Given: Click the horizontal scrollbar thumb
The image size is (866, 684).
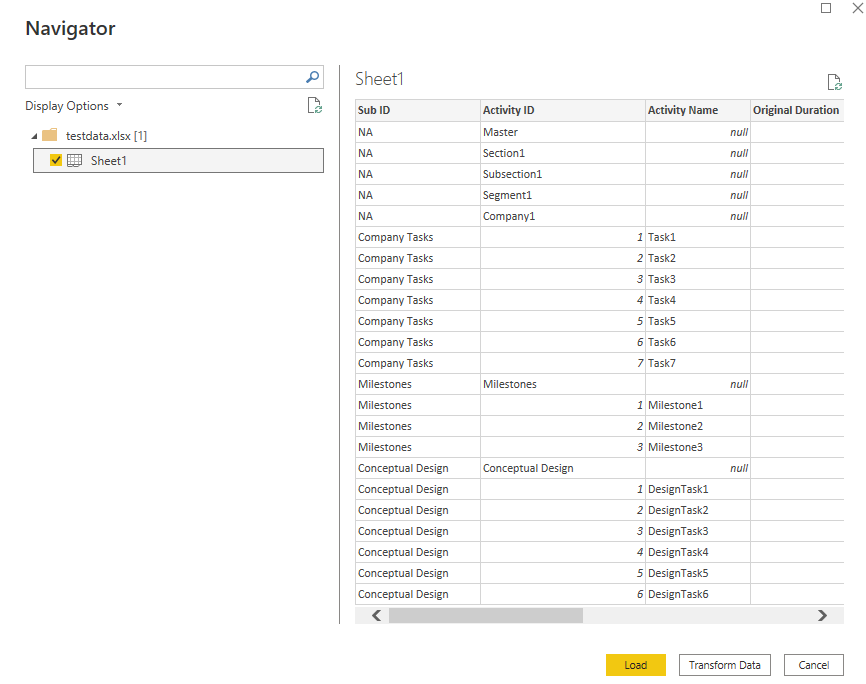Looking at the screenshot, I should 485,616.
